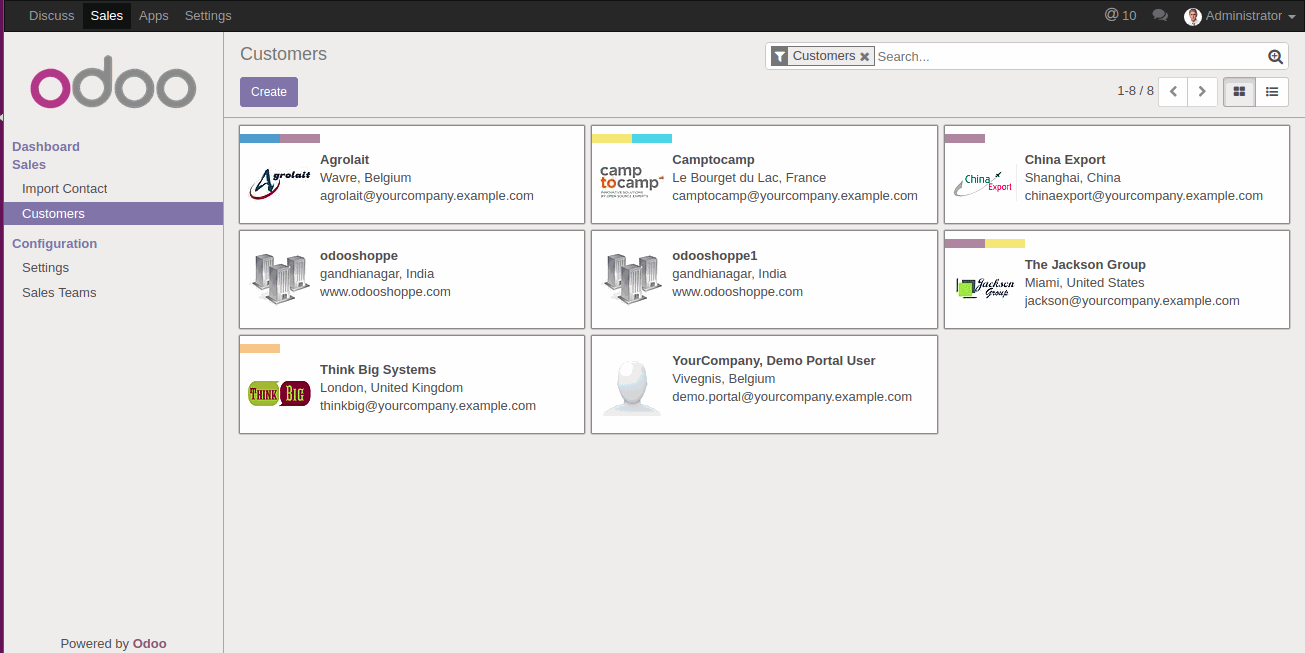Screen dimensions: 1305x653
Task: Open the China Export customer name
Action: click(1065, 160)
